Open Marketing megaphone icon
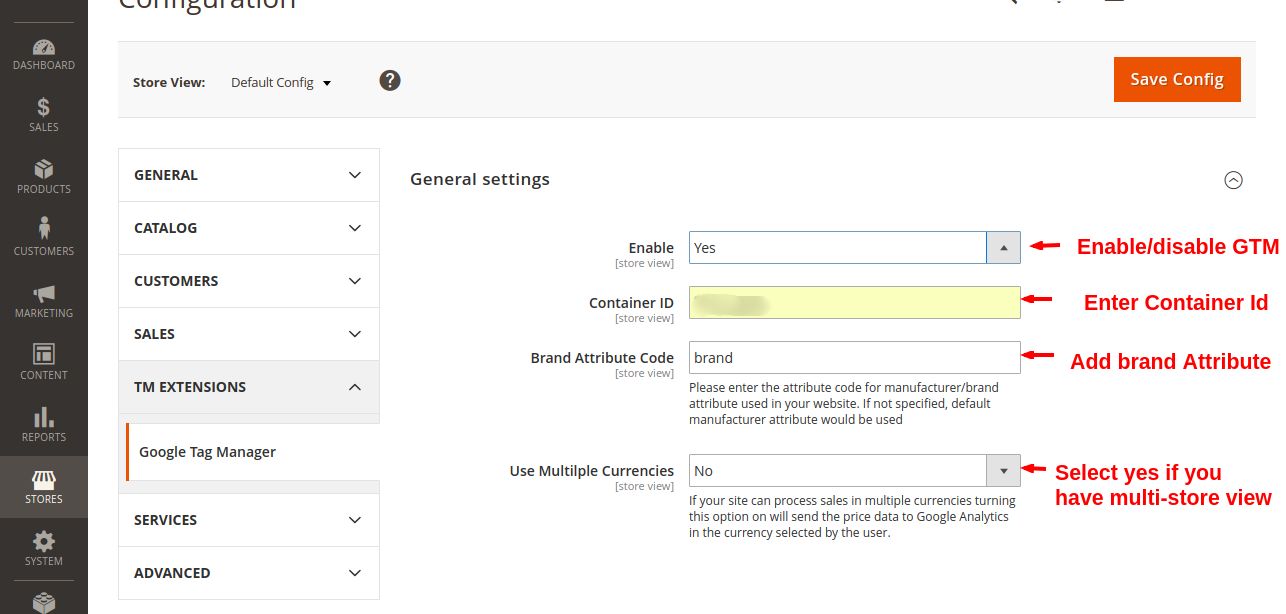Viewport: 1286px width, 614px height. (44, 294)
